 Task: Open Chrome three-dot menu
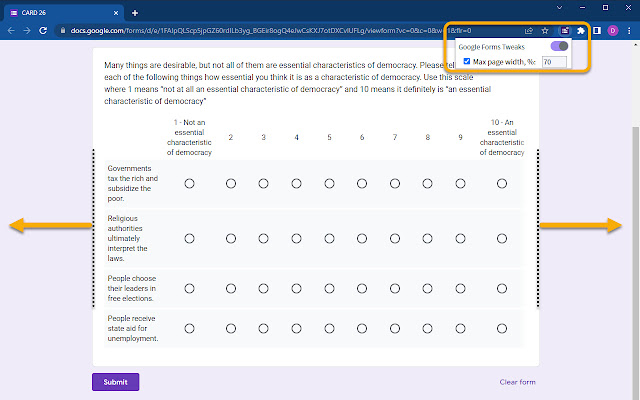point(628,31)
